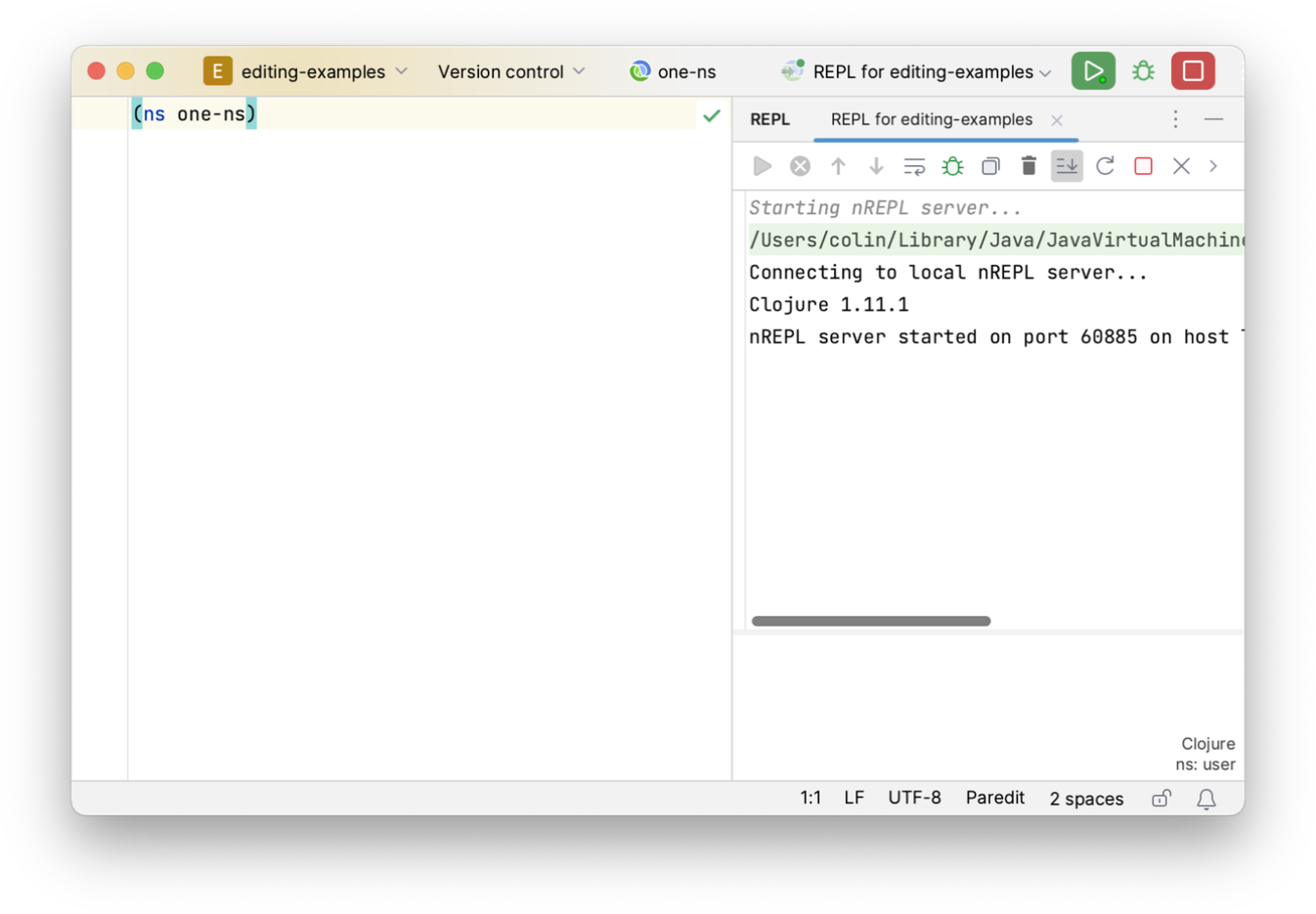
Task: Open the Version control dropdown
Action: point(511,71)
